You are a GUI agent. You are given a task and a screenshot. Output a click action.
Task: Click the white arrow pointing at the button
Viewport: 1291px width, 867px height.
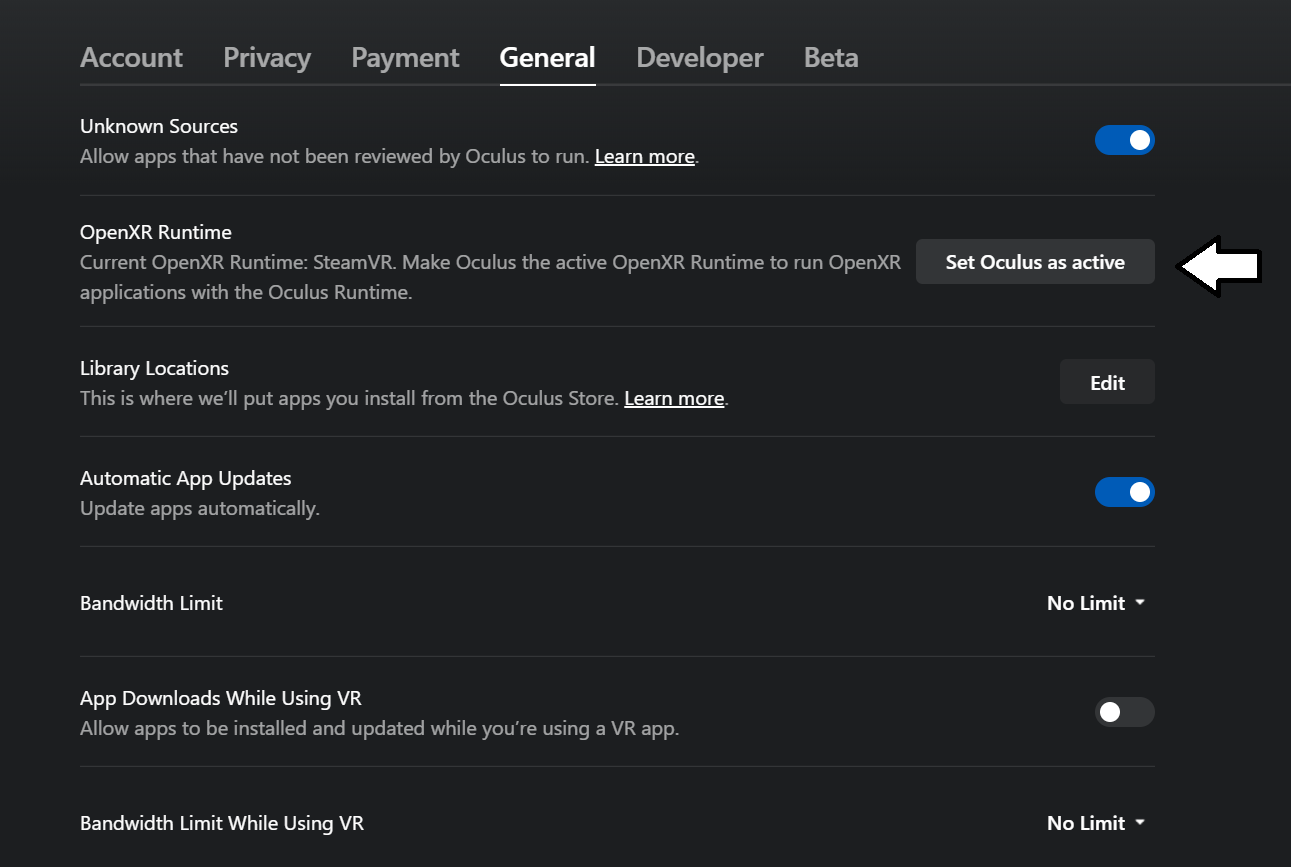click(1220, 266)
